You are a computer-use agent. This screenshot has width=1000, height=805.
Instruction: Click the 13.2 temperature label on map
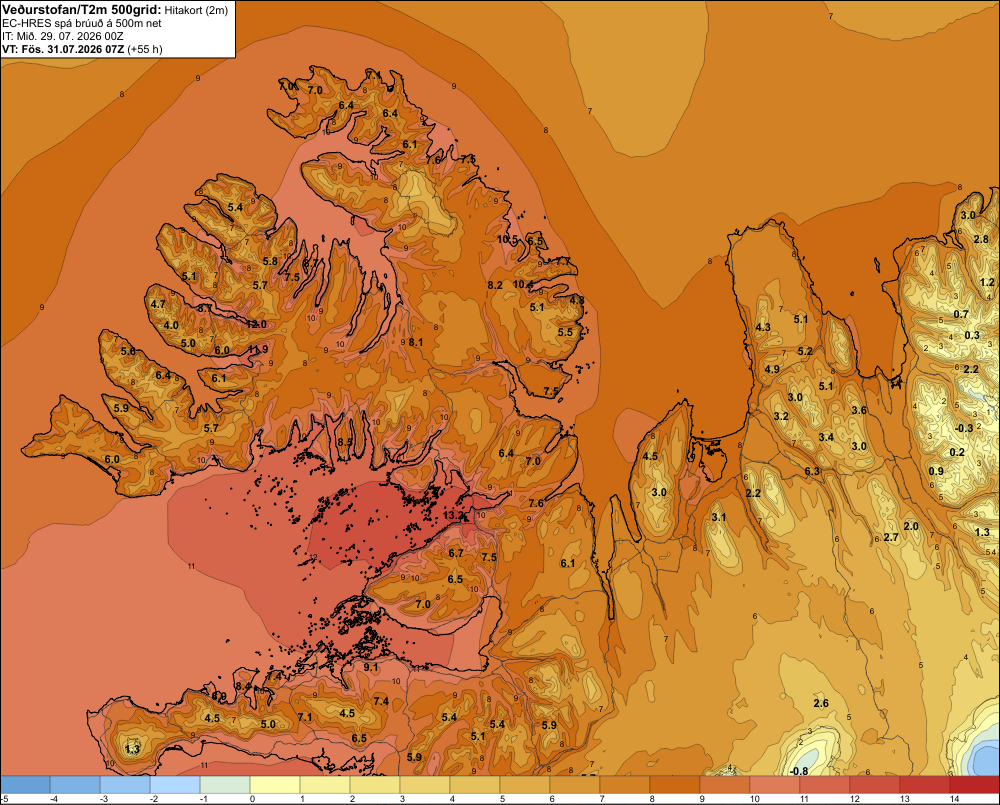point(453,515)
